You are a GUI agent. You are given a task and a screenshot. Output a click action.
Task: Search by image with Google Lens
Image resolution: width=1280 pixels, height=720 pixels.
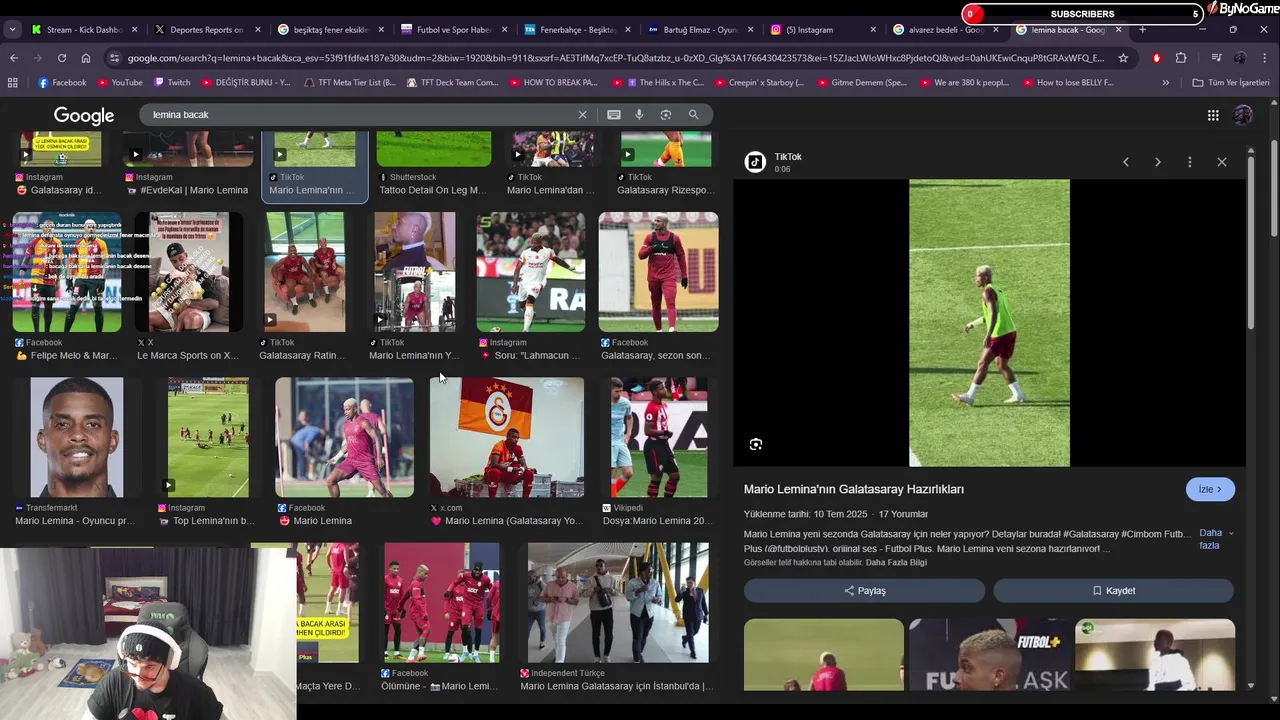tap(666, 115)
